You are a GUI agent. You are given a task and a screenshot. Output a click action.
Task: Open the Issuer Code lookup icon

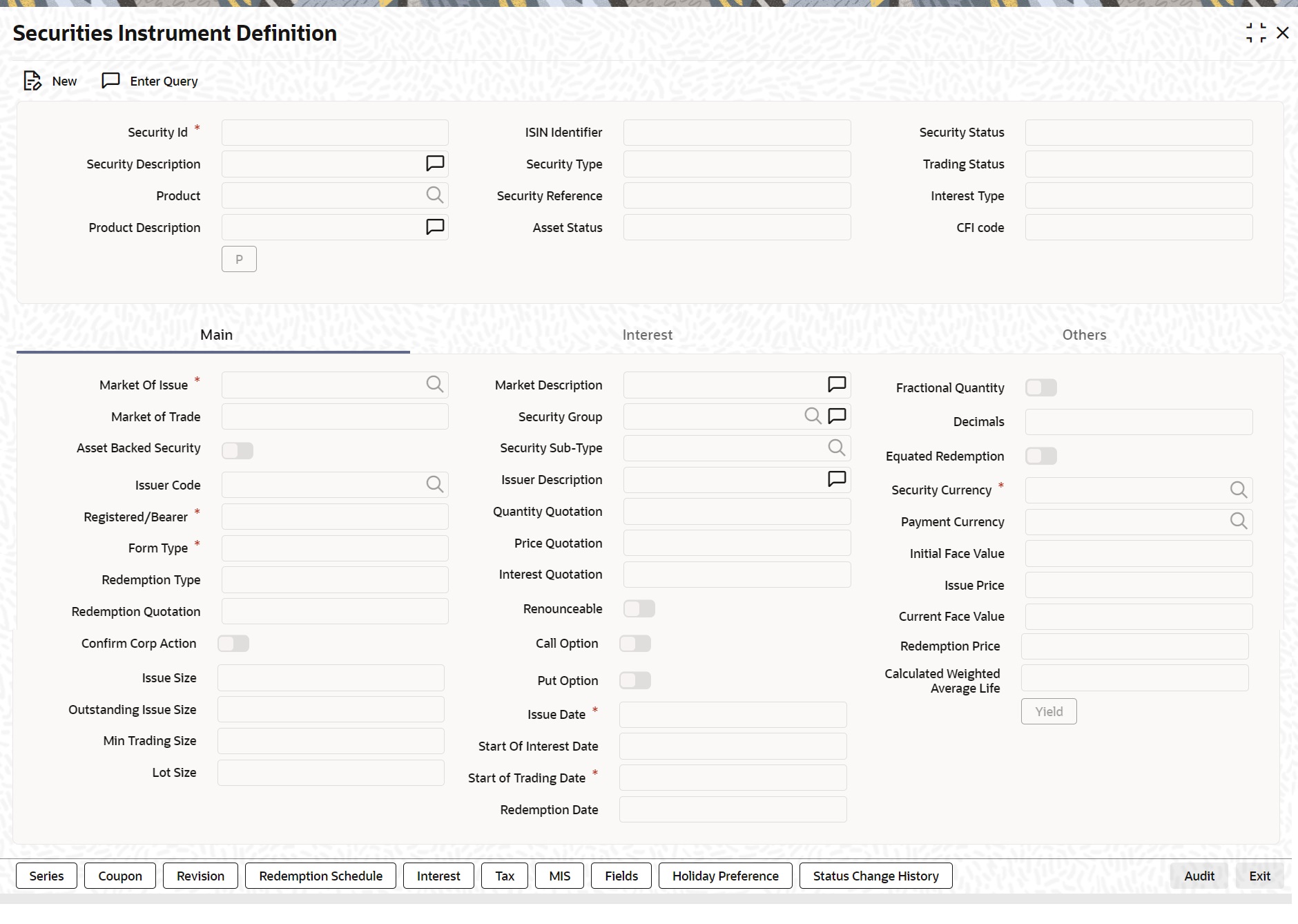click(435, 485)
